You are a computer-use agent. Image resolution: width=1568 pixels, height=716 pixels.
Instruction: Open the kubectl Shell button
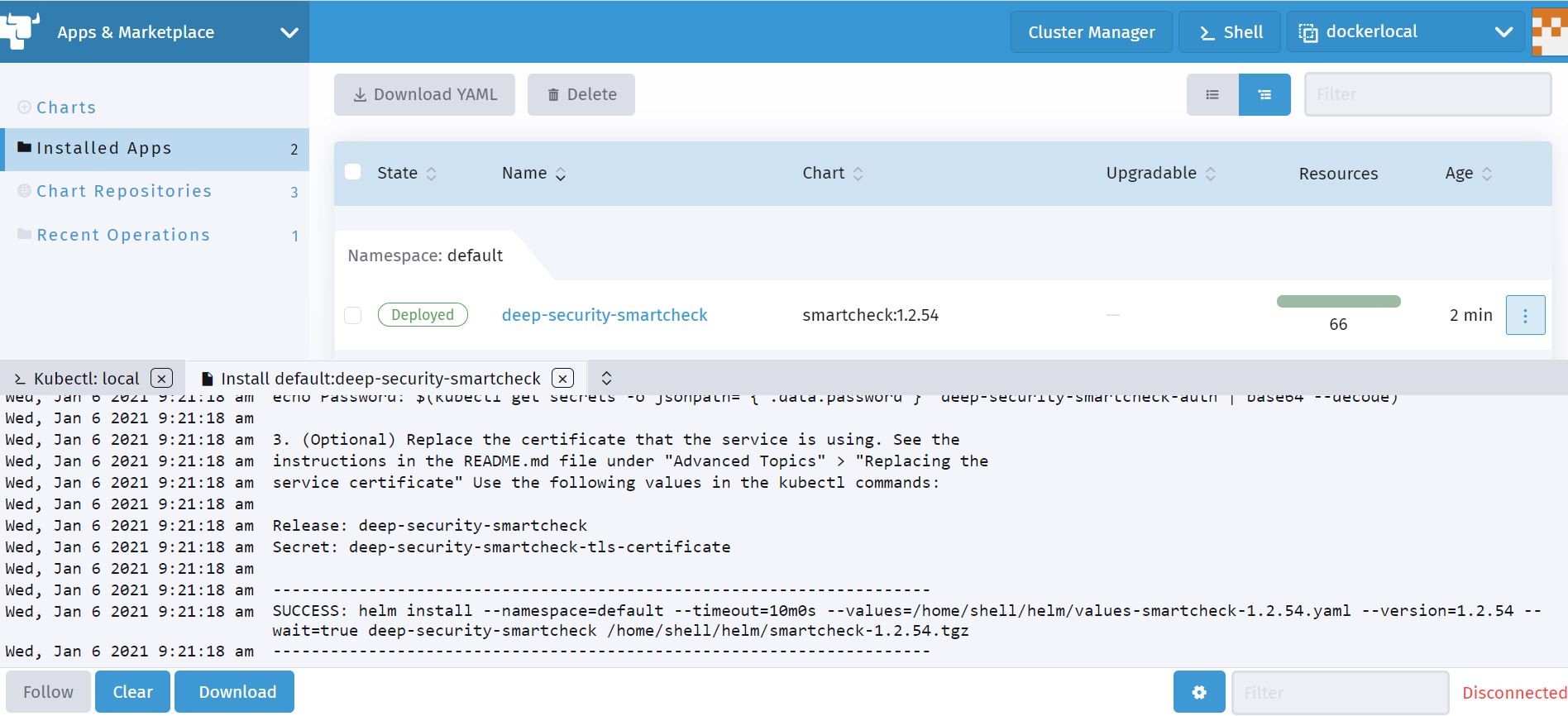pyautogui.click(x=1230, y=32)
